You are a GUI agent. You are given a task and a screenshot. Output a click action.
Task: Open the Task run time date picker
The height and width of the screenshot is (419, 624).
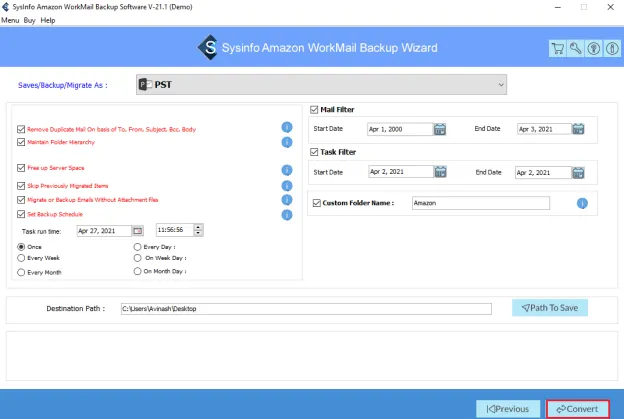coord(138,231)
